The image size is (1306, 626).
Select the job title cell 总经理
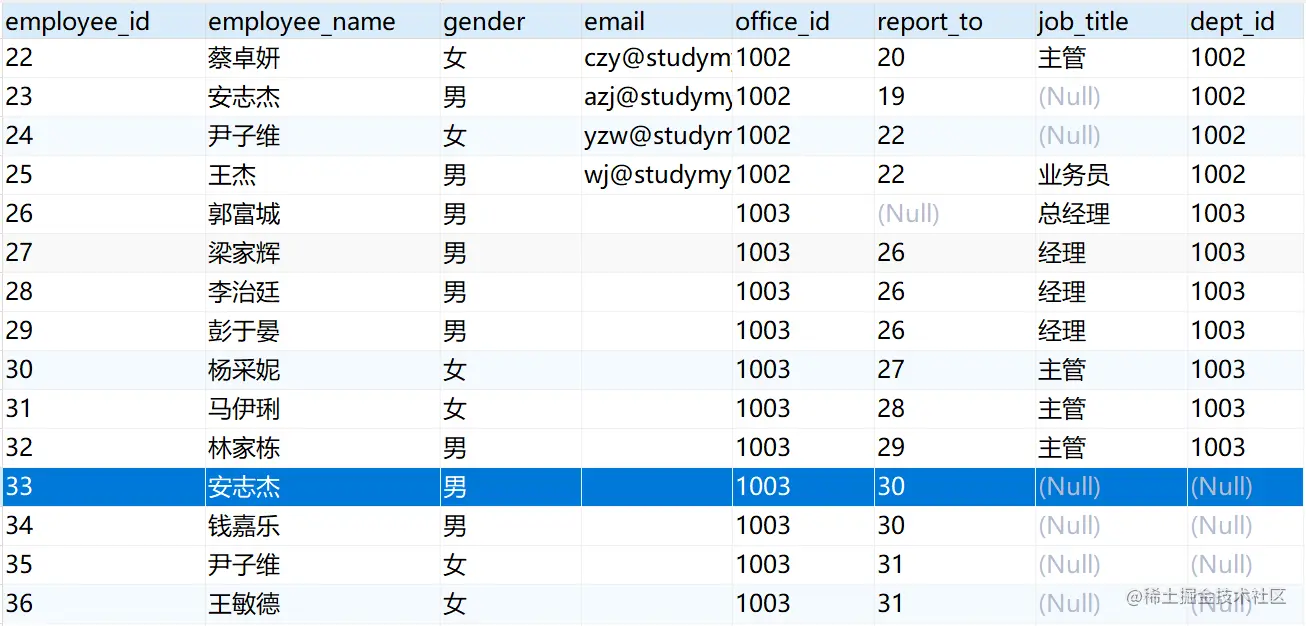[x=1111, y=214]
